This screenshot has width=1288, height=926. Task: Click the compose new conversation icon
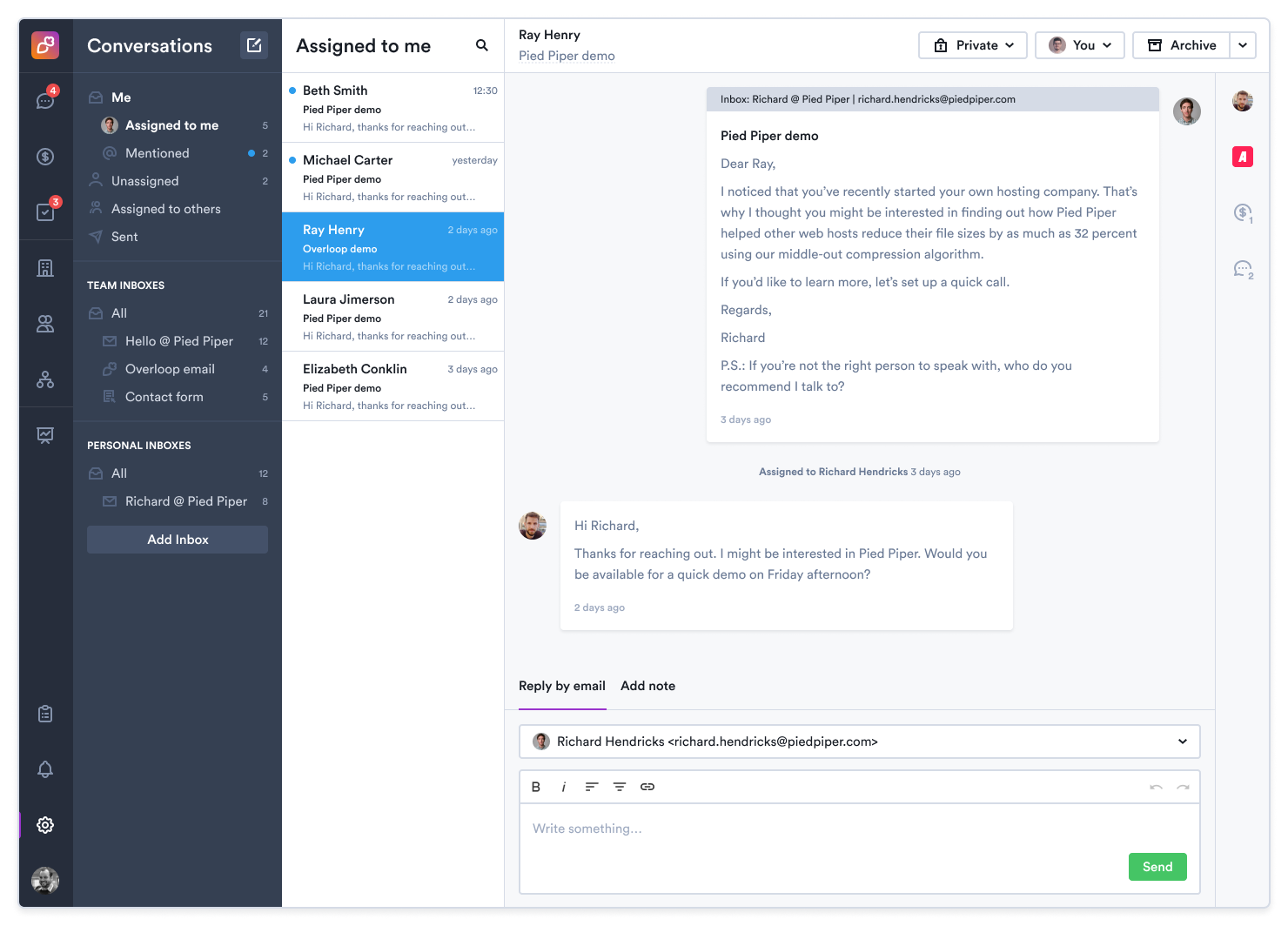click(254, 45)
